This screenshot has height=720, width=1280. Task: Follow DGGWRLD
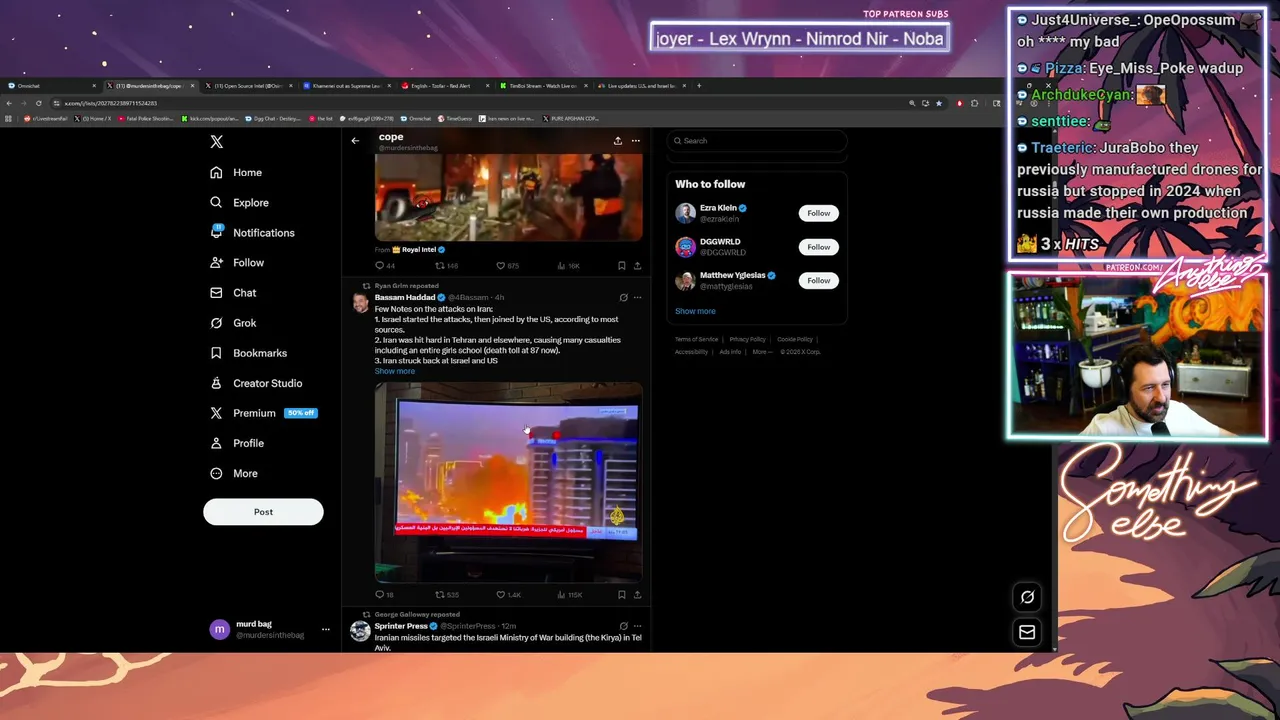[818, 247]
